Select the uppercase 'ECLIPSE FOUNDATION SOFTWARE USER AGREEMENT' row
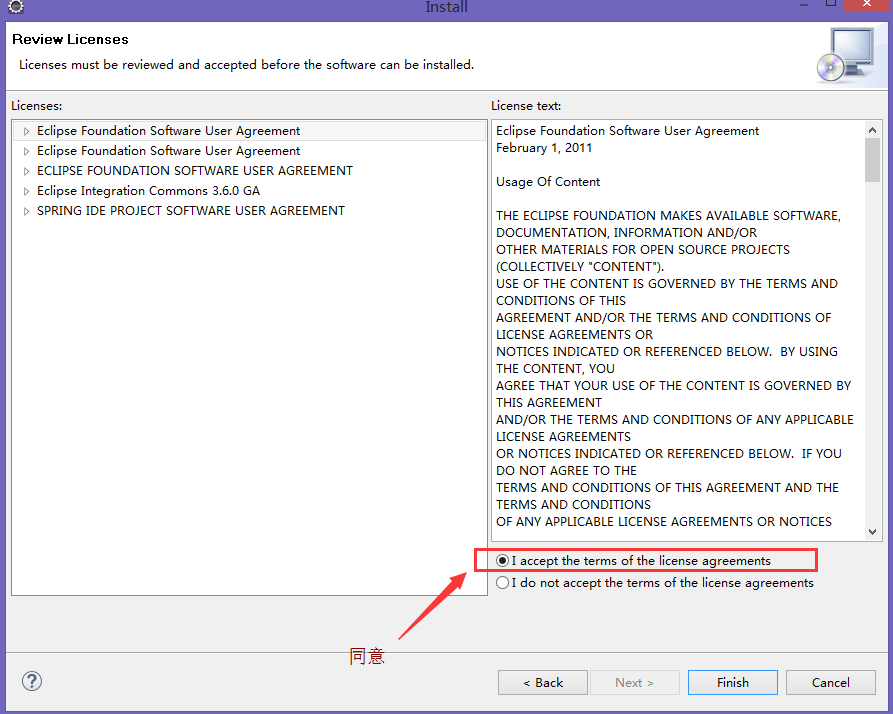The image size is (893, 714). point(249,171)
